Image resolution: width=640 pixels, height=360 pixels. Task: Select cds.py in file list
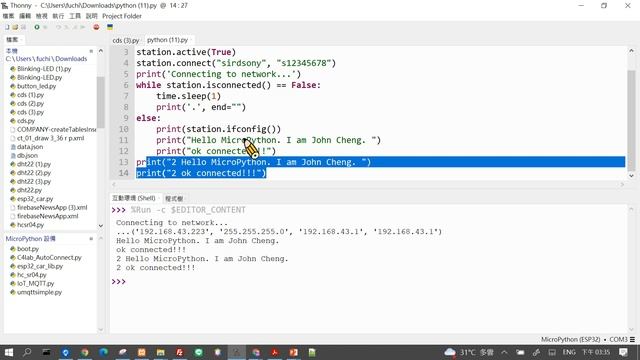tap(26, 121)
